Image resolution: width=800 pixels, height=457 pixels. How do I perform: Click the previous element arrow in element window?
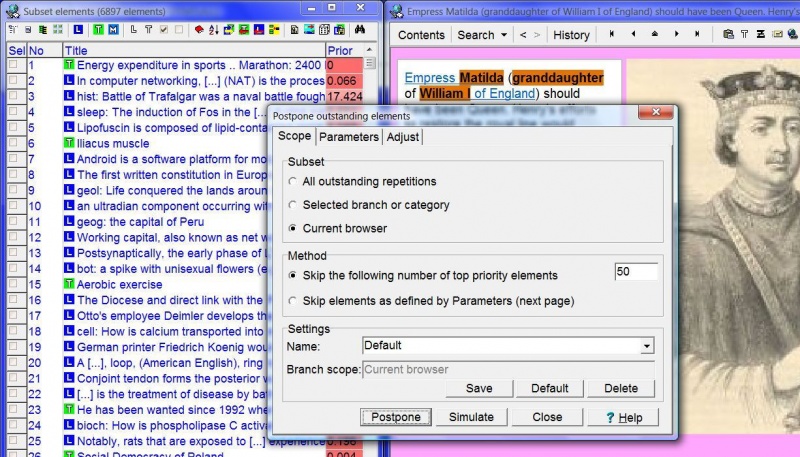tap(633, 34)
